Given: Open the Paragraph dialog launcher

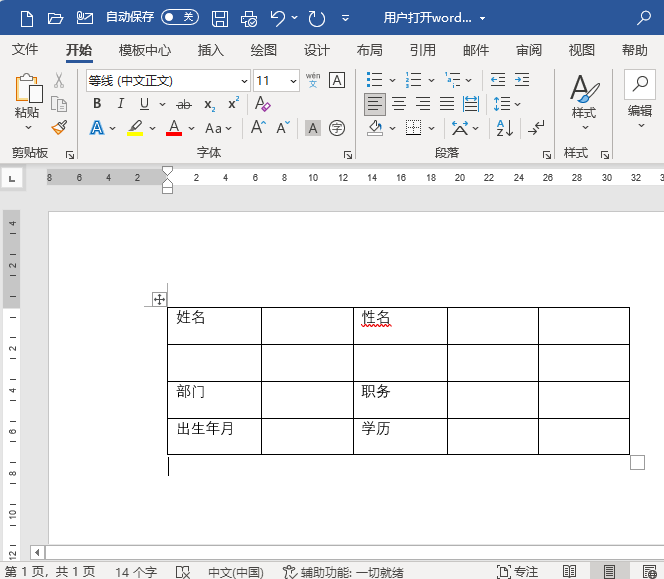Looking at the screenshot, I should coord(547,155).
